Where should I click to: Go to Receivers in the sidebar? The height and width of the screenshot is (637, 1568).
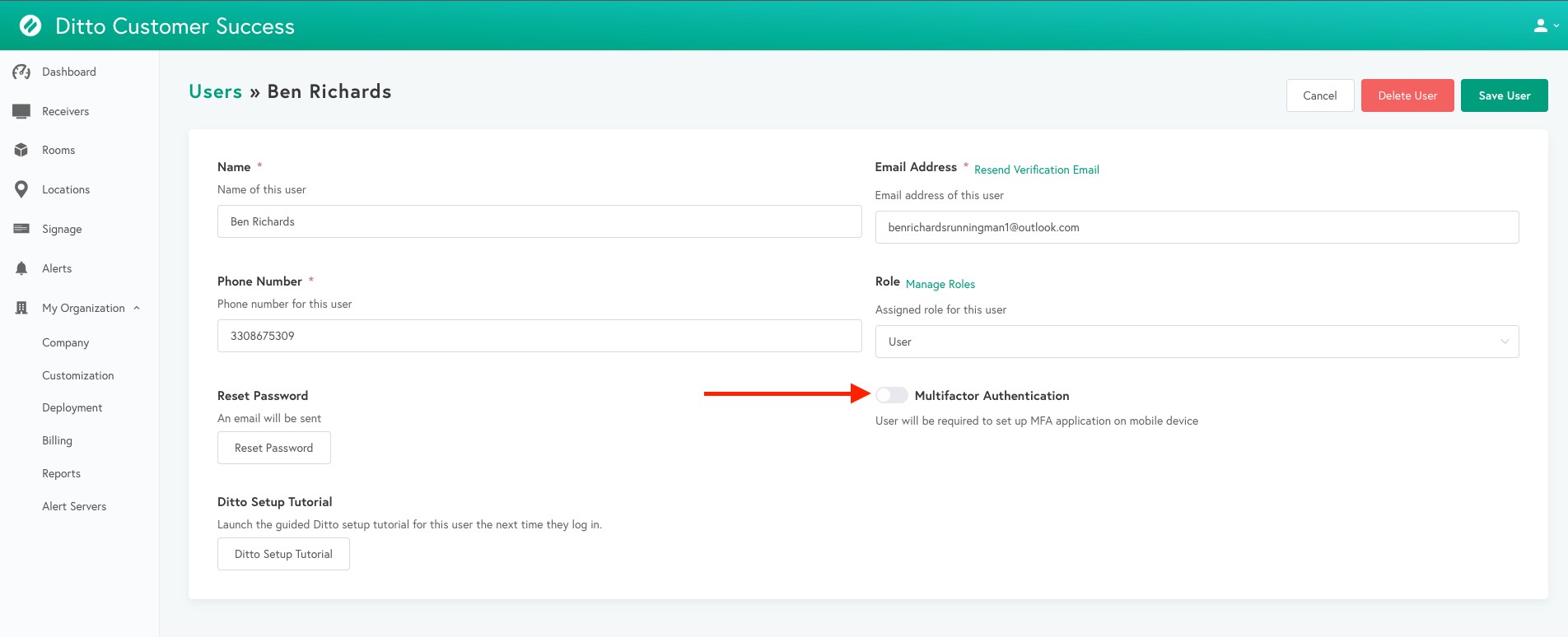tap(66, 111)
